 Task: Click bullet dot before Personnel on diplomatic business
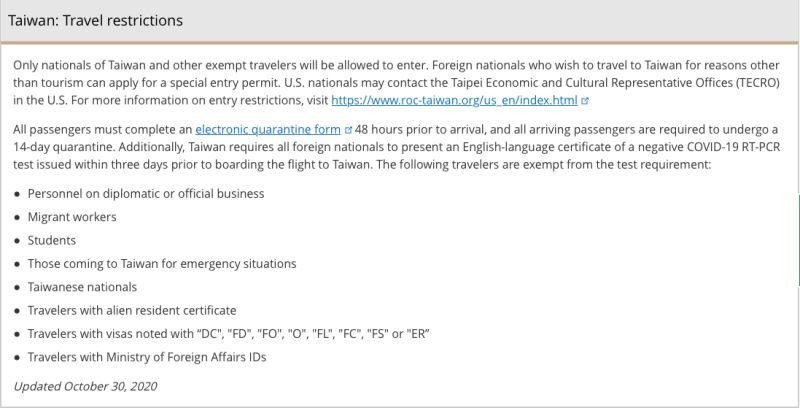click(x=18, y=194)
